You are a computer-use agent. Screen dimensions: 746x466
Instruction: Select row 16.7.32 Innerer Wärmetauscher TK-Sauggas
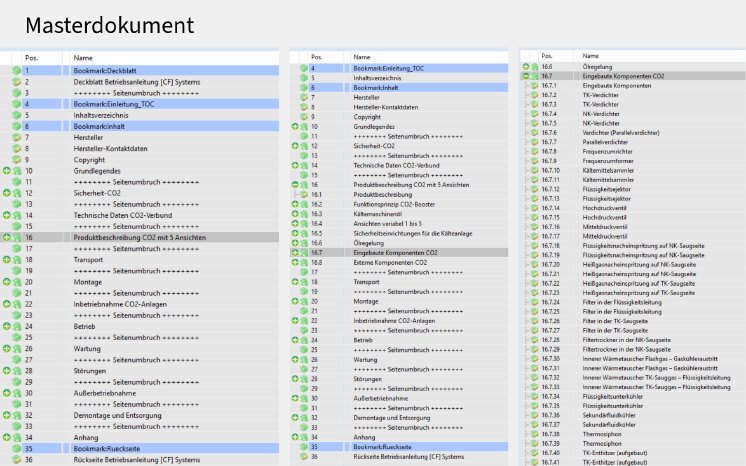pyautogui.click(x=633, y=377)
